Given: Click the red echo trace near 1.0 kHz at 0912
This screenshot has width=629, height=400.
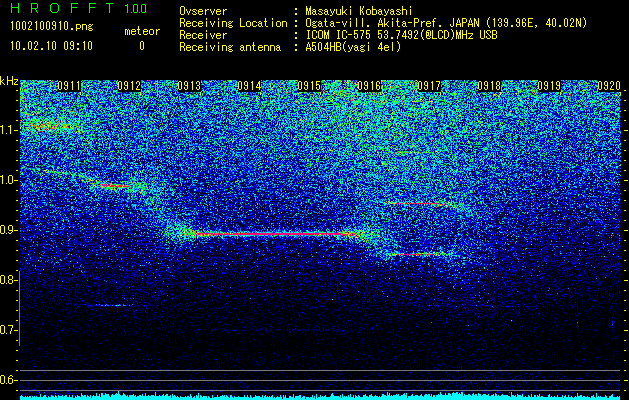Looking at the screenshot, I should pyautogui.click(x=116, y=186).
